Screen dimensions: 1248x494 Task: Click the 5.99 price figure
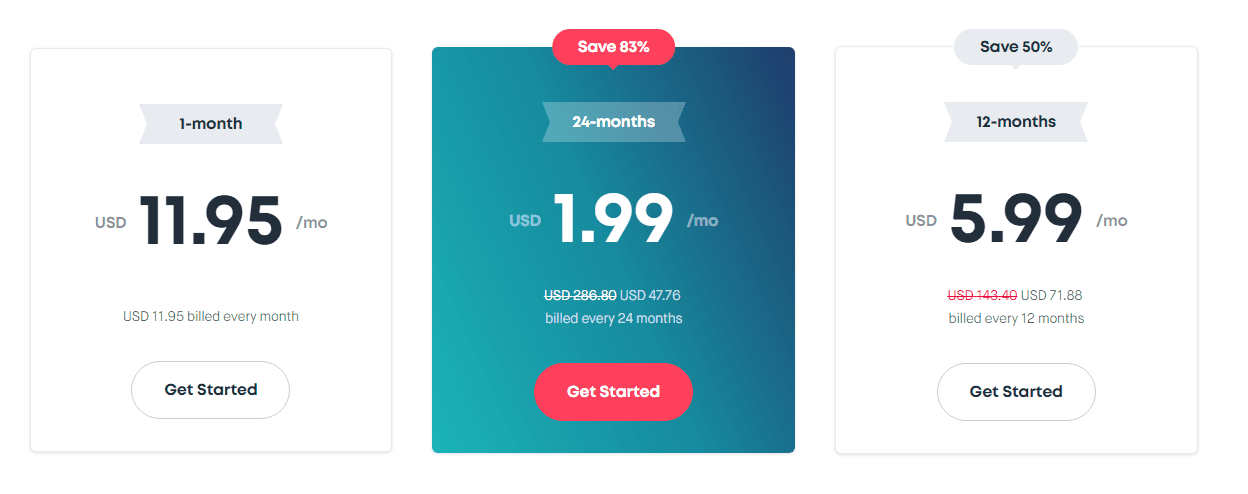click(1016, 219)
